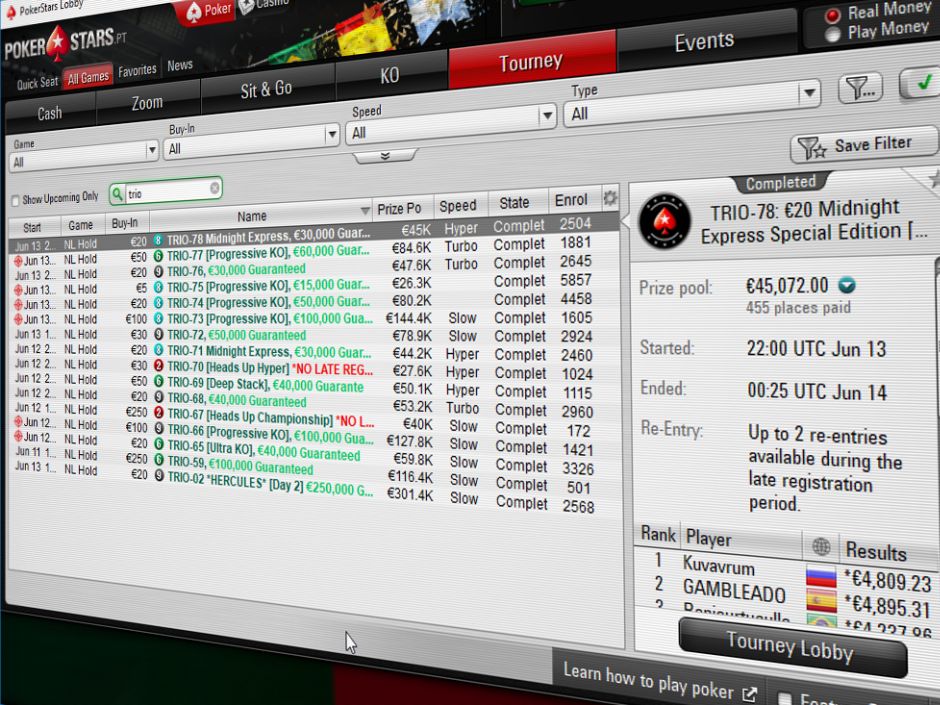Viewport: 940px width, 705px height.
Task: Click the Spanish flag next to GAMBLEADO
Action: pos(821,601)
